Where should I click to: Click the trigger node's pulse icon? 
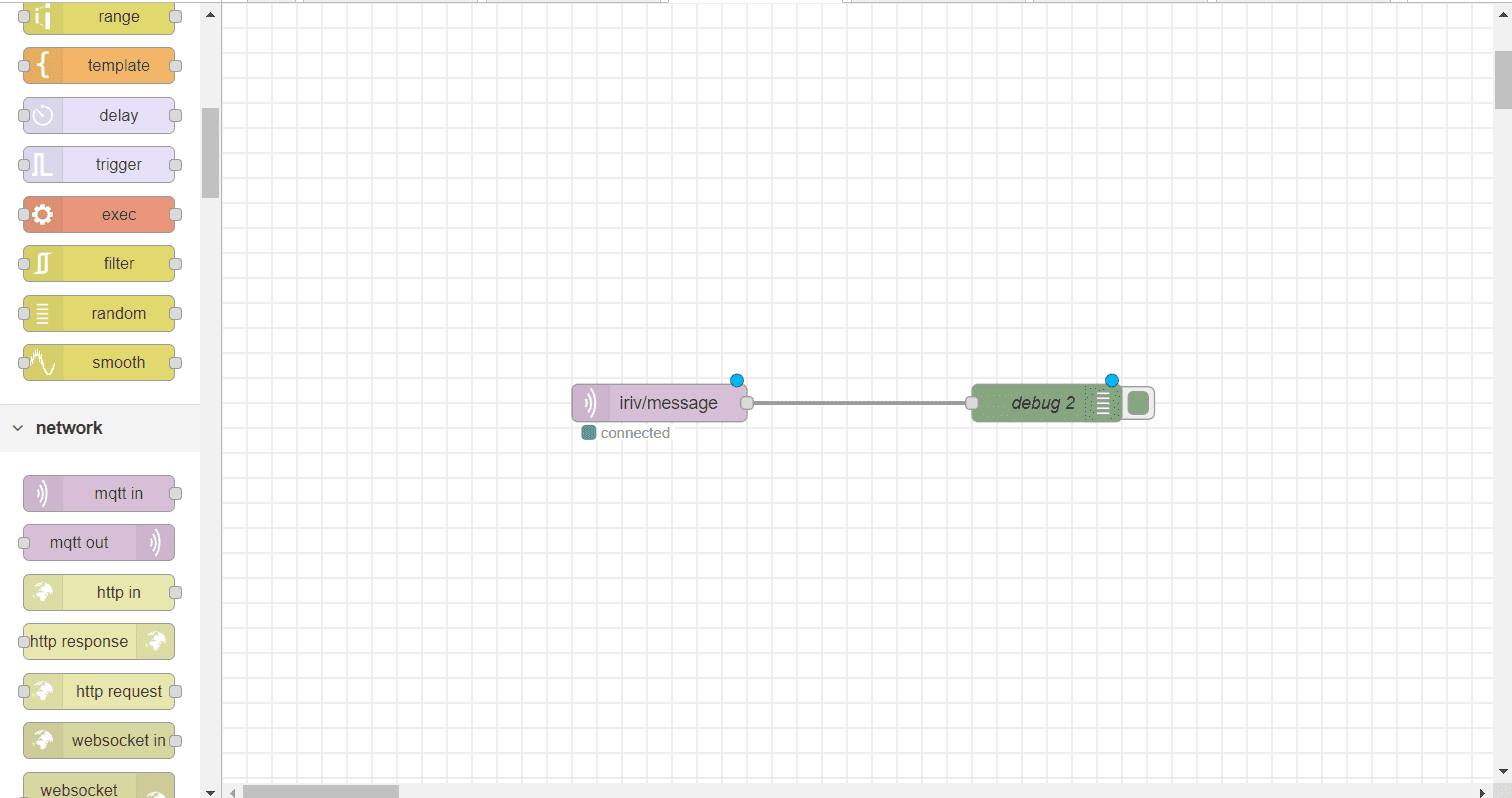coord(41,164)
